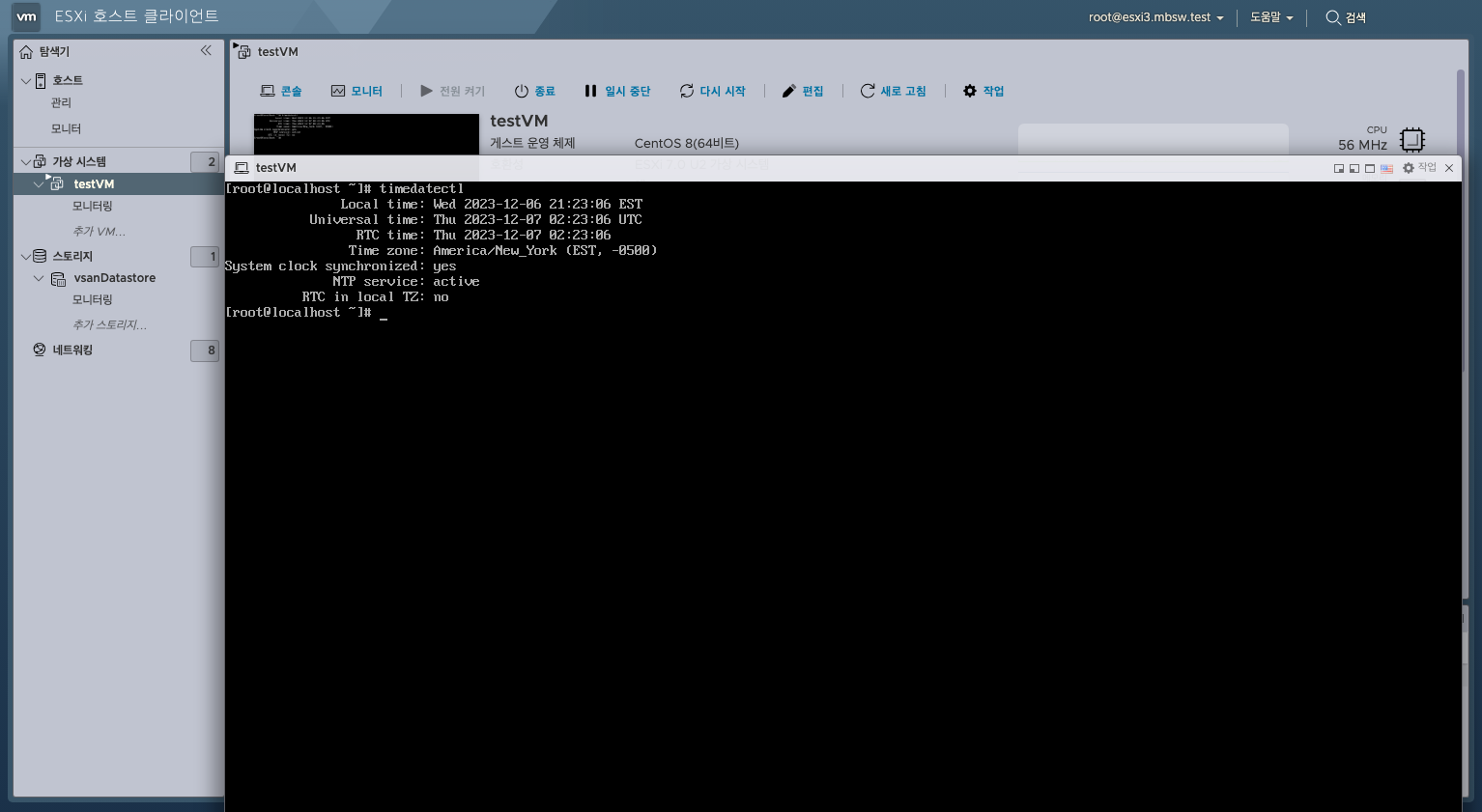Click 다시 시작 restart button

point(713,91)
